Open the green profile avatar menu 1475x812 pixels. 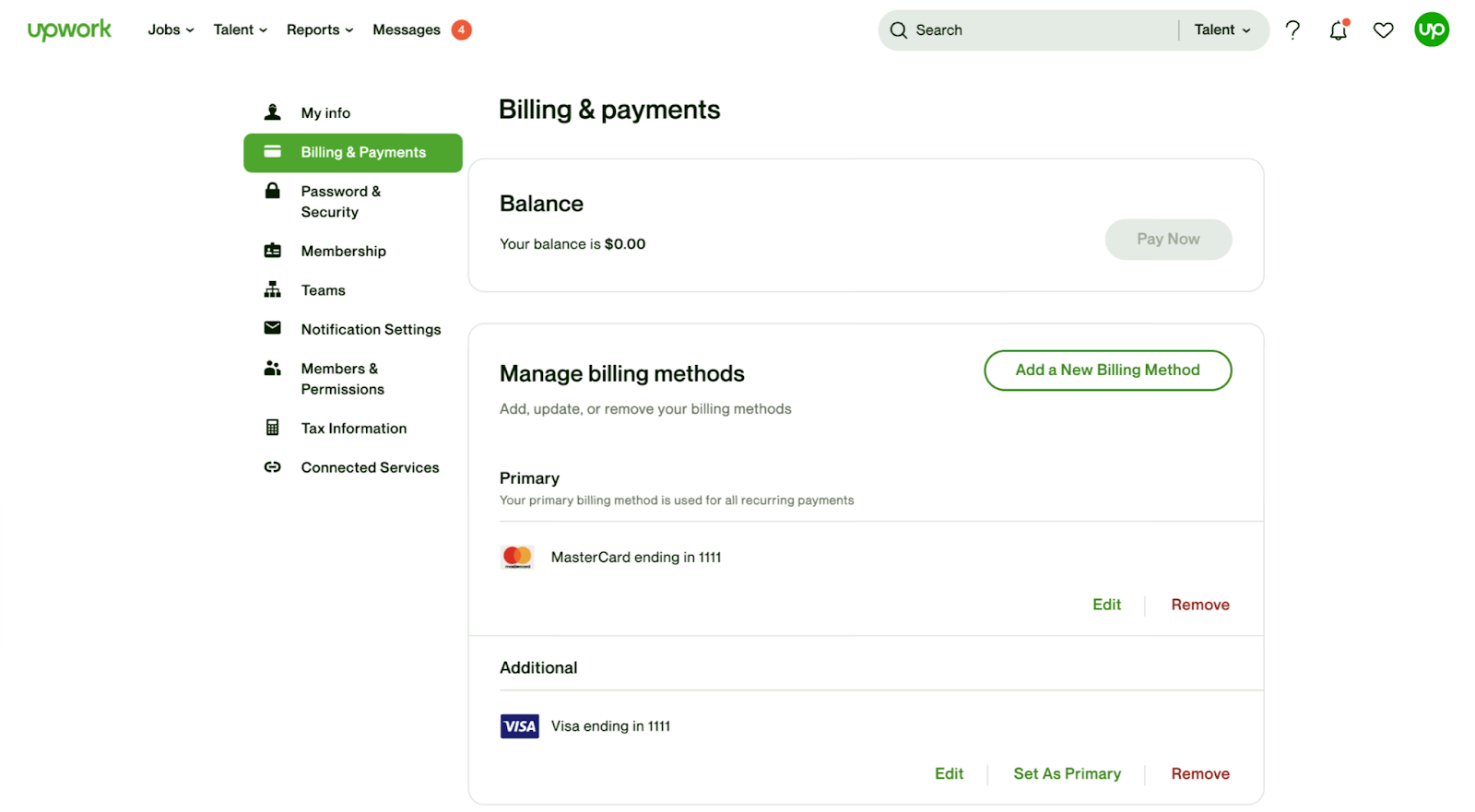(1431, 29)
